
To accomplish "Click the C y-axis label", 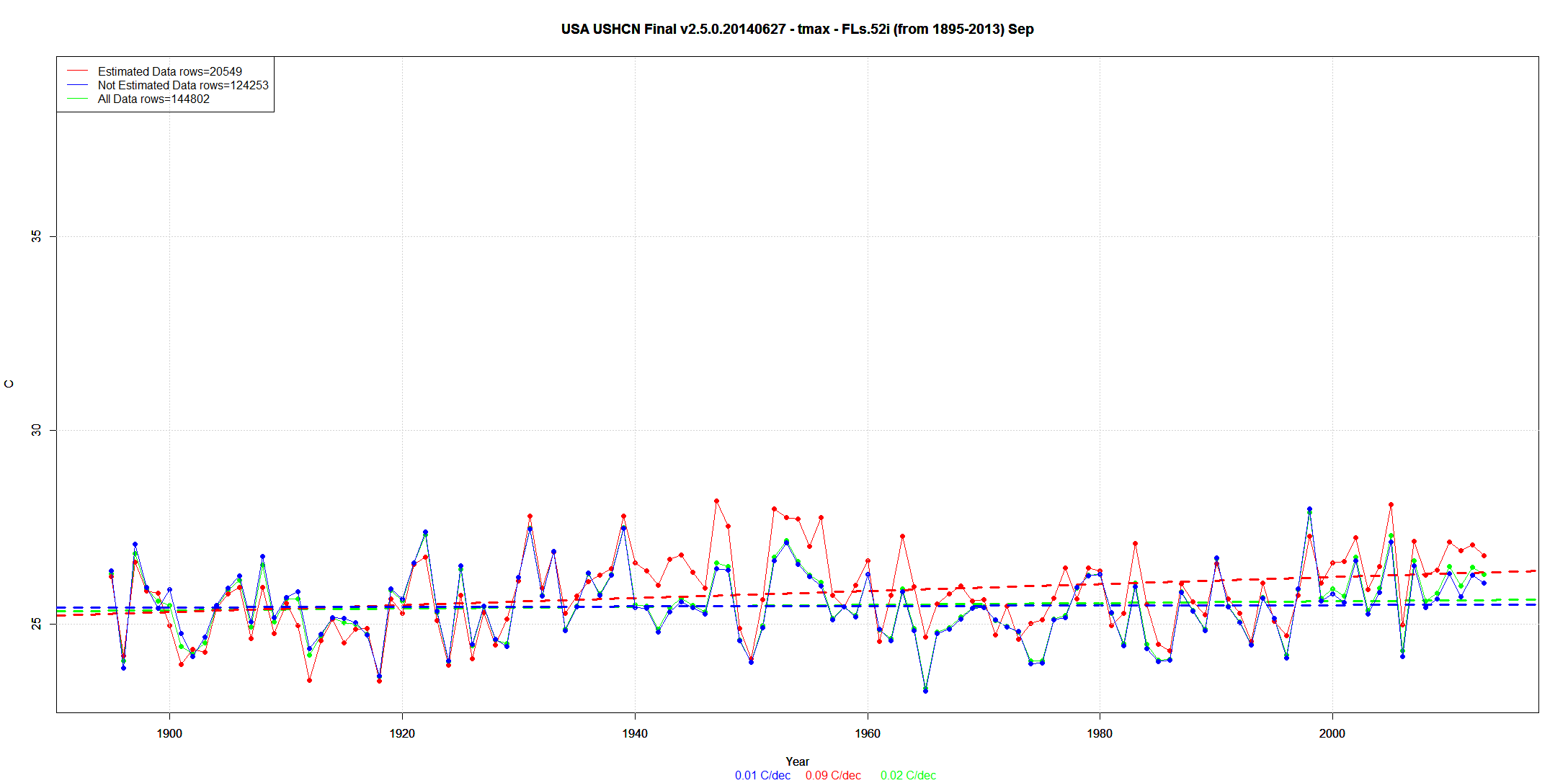I will pyautogui.click(x=9, y=384).
